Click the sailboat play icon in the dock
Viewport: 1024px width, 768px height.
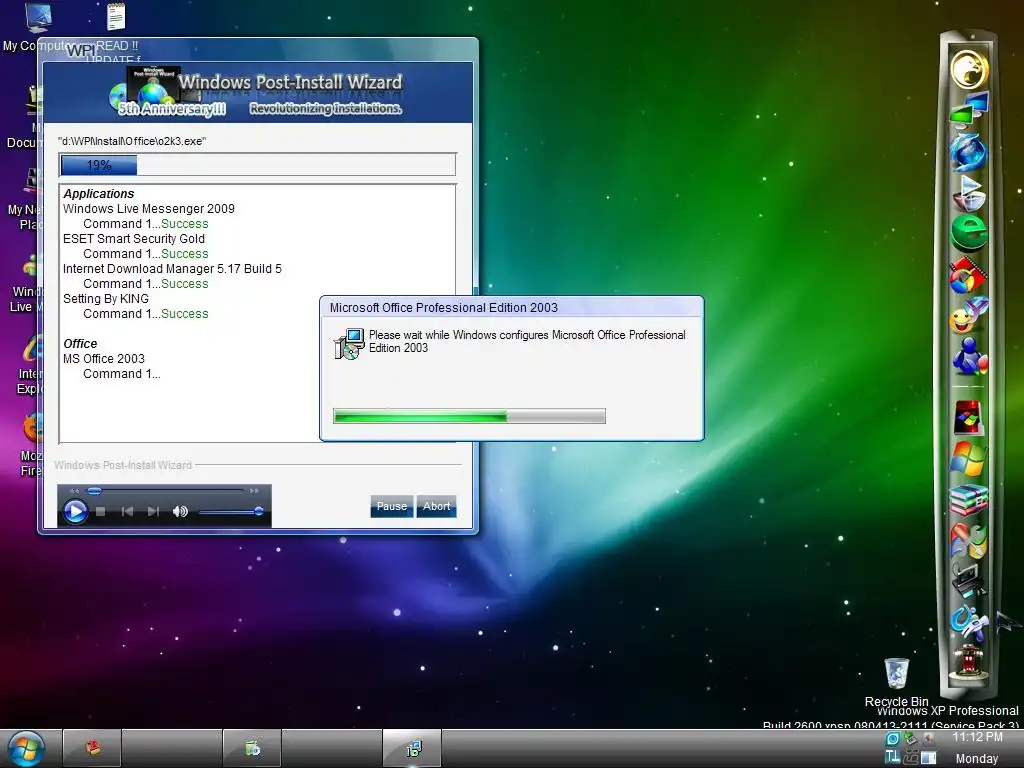click(x=969, y=193)
